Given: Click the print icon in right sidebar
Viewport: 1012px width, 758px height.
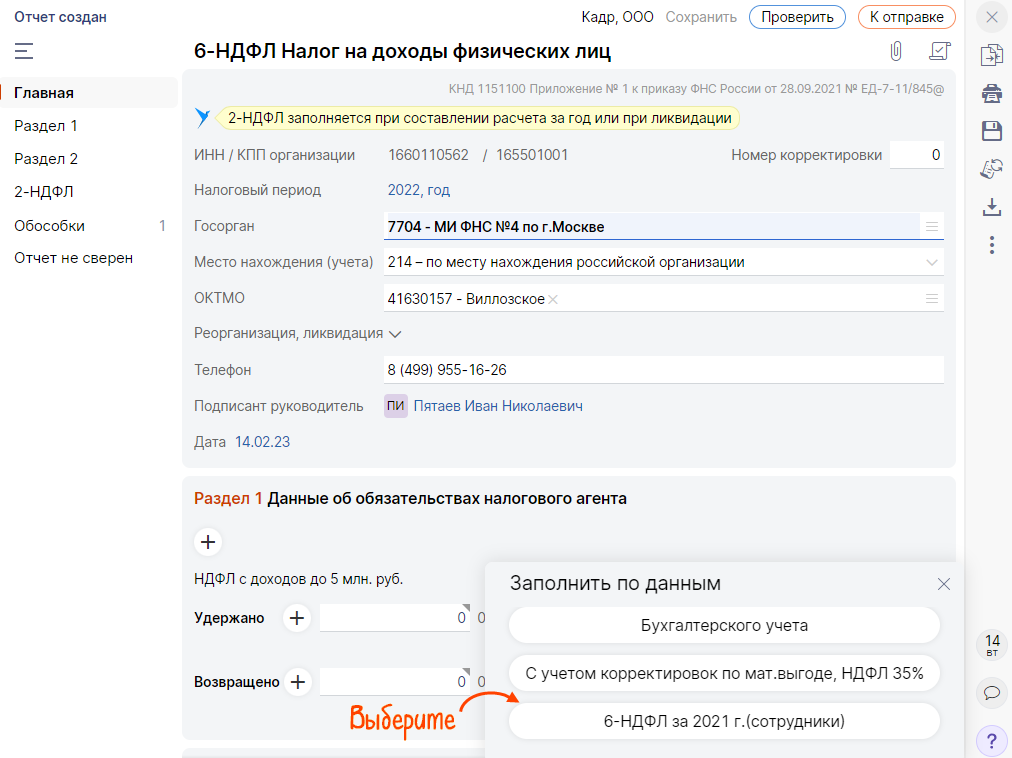Looking at the screenshot, I should (991, 93).
